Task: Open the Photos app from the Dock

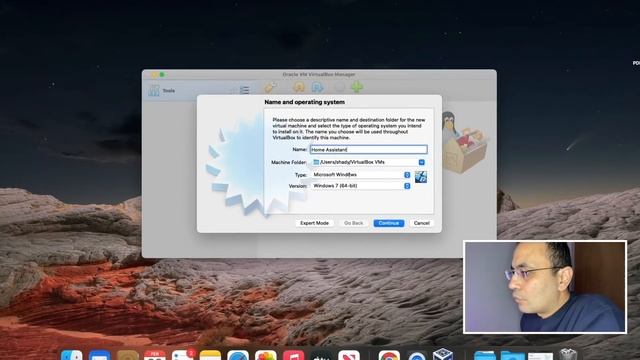Action: 266,356
